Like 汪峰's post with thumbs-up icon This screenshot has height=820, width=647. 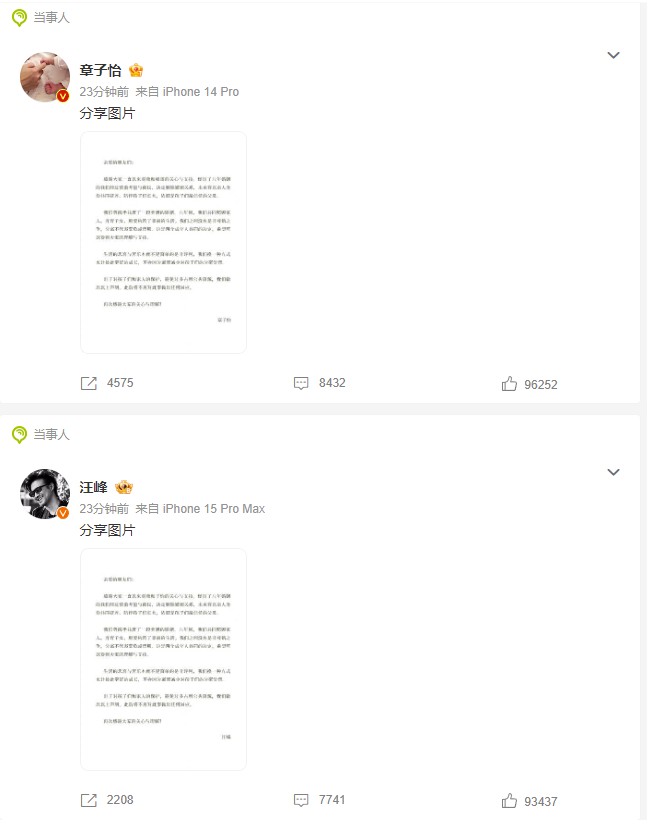(509, 801)
